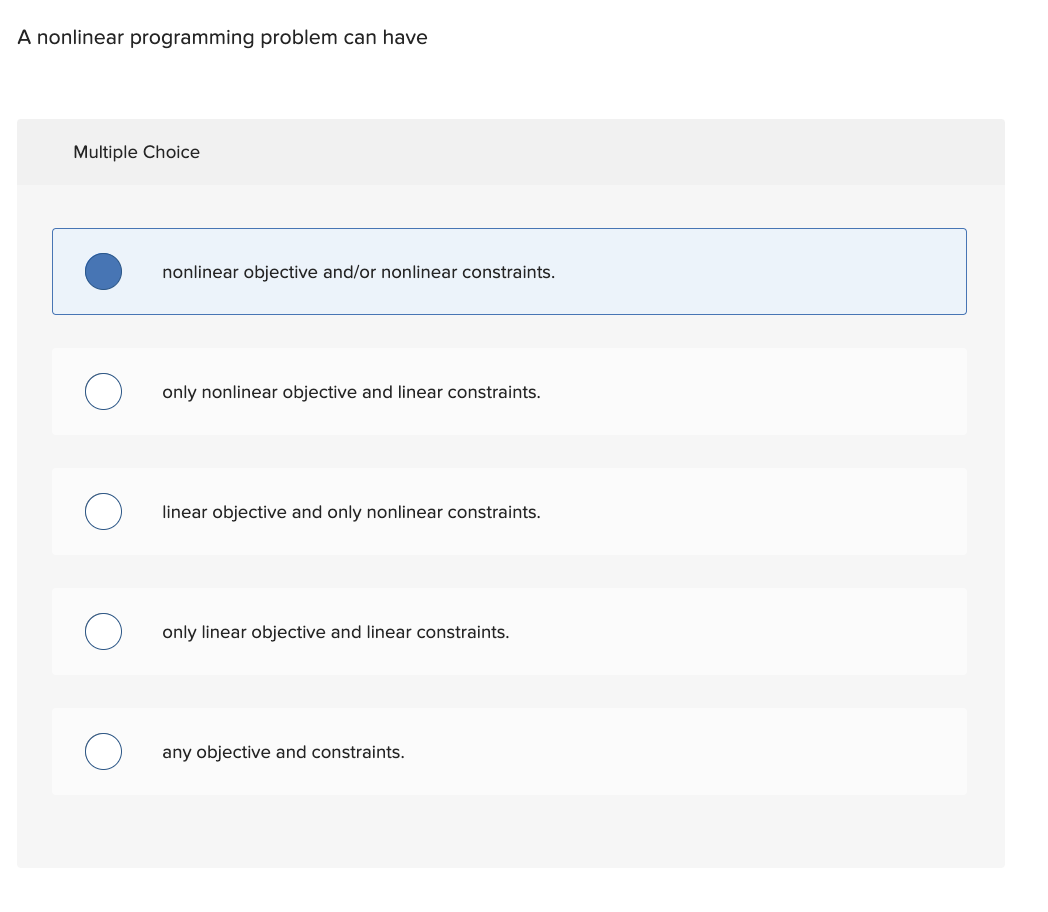Click the gray header bar beside 'Multiple Choice'
This screenshot has width=1048, height=912.
[602, 152]
